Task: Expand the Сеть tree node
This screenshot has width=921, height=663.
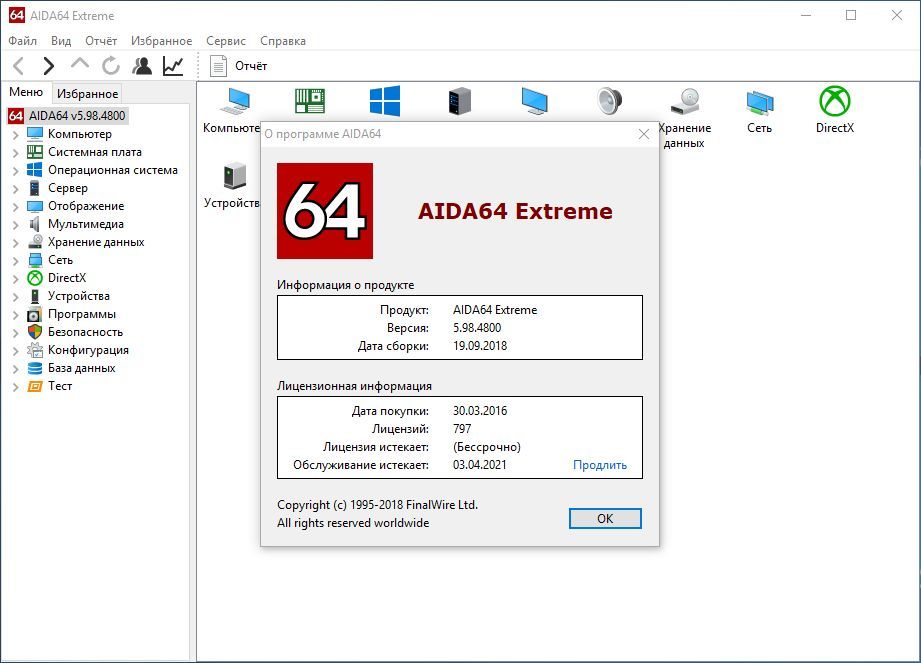Action: [x=16, y=261]
